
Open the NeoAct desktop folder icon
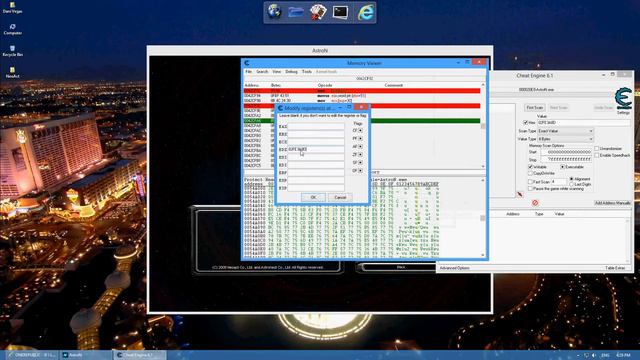pyautogui.click(x=13, y=72)
